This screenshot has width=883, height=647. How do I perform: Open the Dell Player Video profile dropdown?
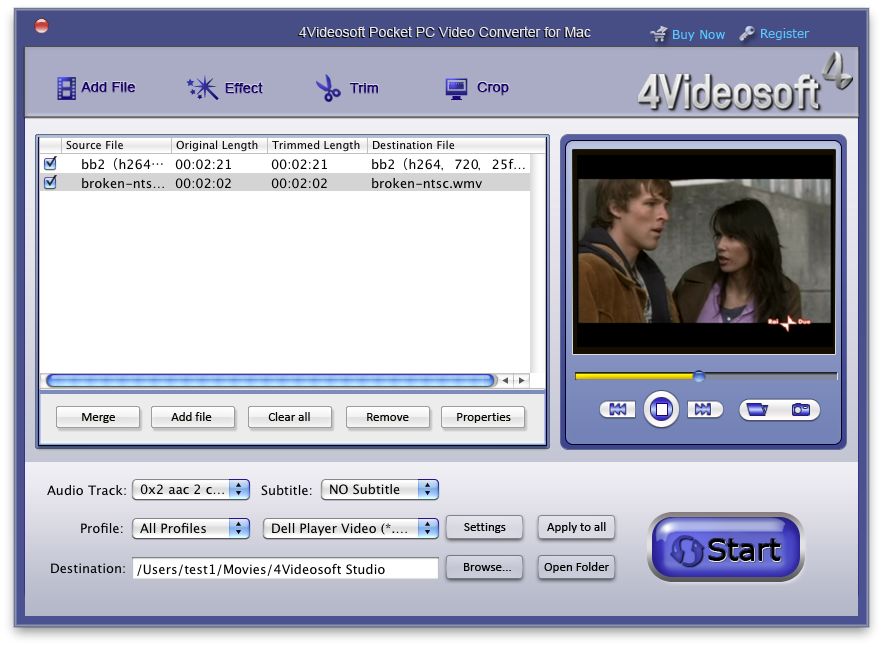coord(350,528)
